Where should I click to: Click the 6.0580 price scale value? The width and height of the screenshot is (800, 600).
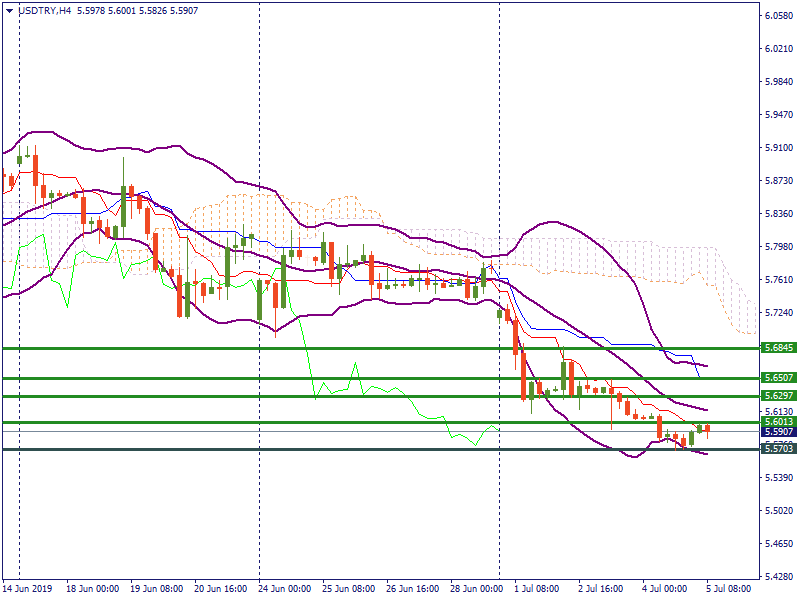(778, 16)
